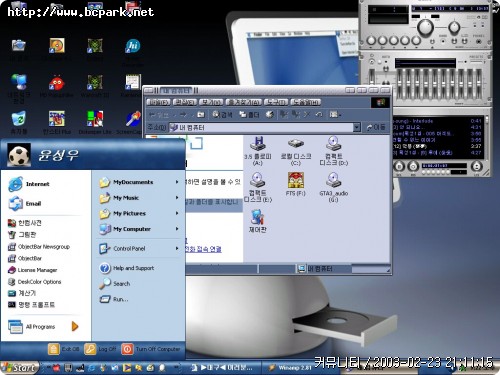This screenshot has width=500, height=375.
Task: Open Help and Support
Action: 127,268
